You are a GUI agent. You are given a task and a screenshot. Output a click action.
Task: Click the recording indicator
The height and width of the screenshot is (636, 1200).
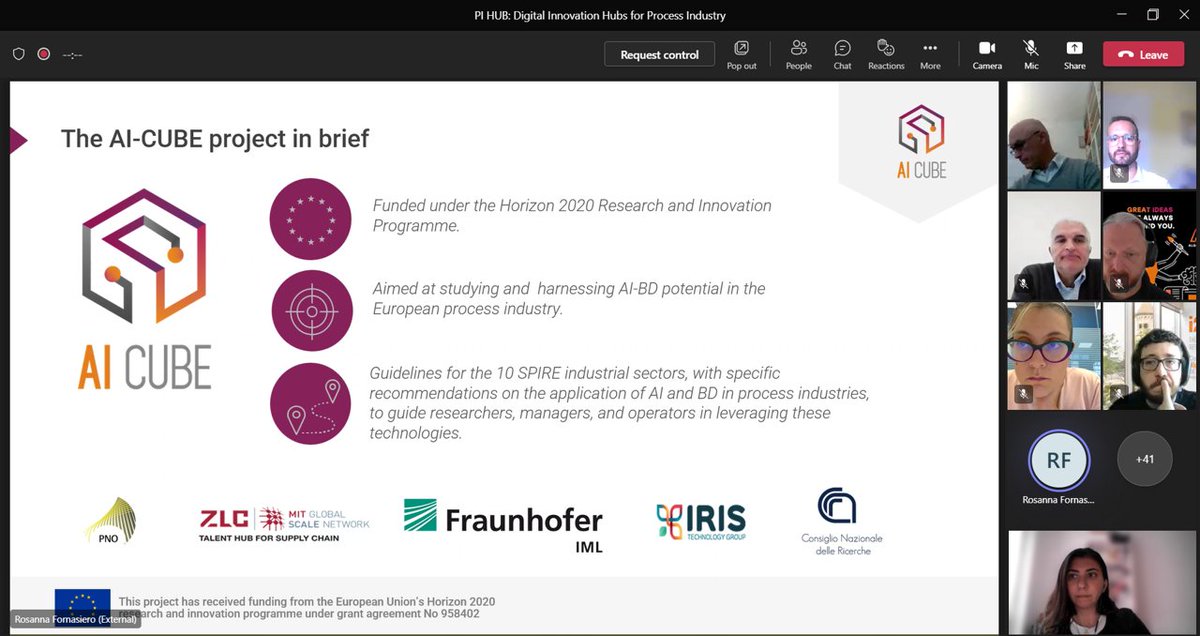pyautogui.click(x=44, y=54)
